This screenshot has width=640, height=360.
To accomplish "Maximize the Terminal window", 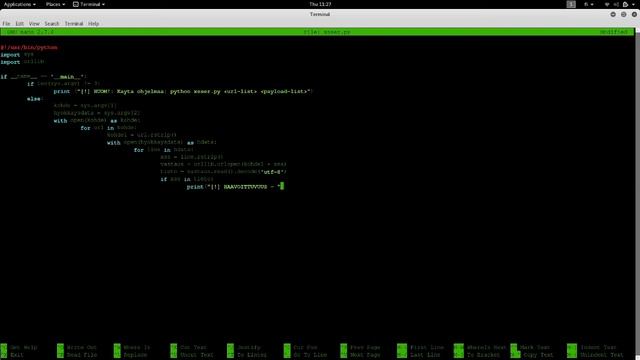I will pos(623,14).
